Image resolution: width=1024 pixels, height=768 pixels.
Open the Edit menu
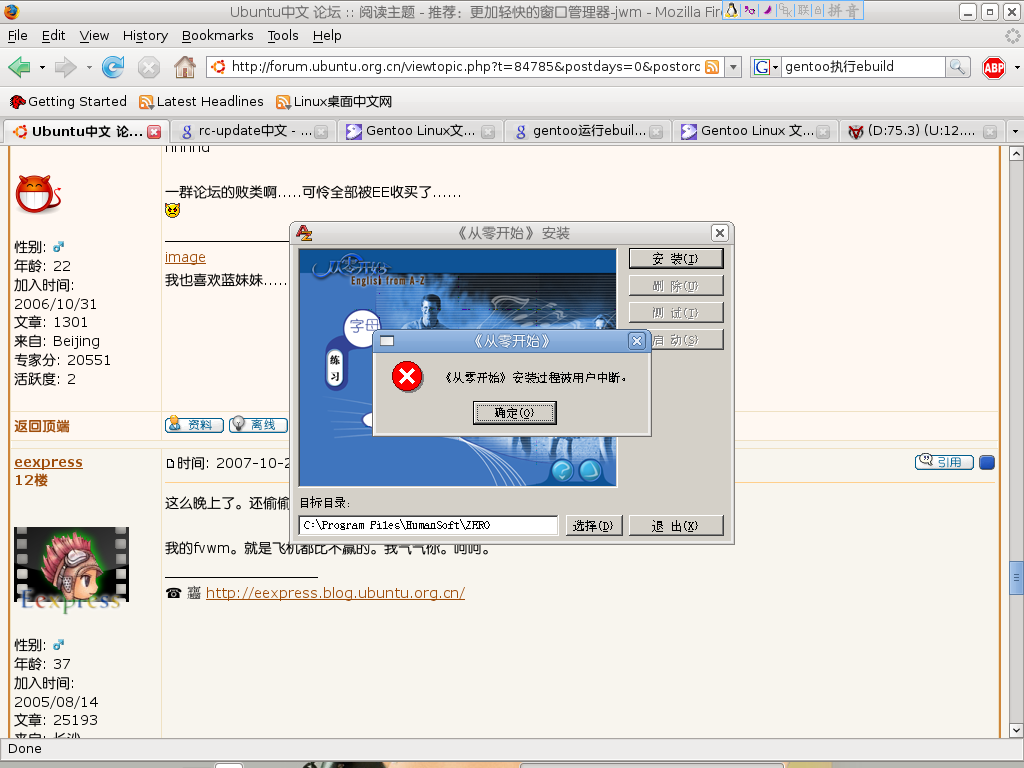pyautogui.click(x=53, y=36)
